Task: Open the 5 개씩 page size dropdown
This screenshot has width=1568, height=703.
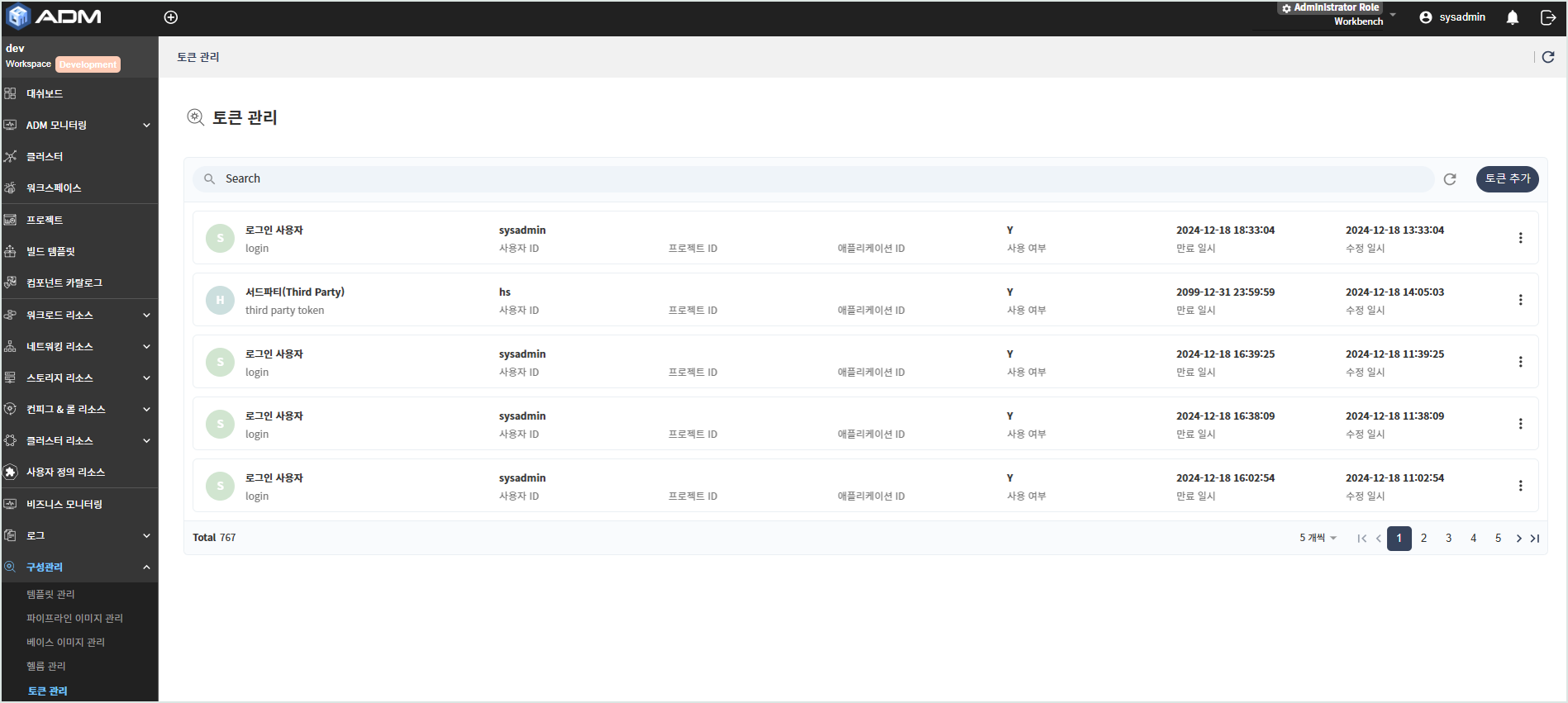Action: pyautogui.click(x=1318, y=538)
